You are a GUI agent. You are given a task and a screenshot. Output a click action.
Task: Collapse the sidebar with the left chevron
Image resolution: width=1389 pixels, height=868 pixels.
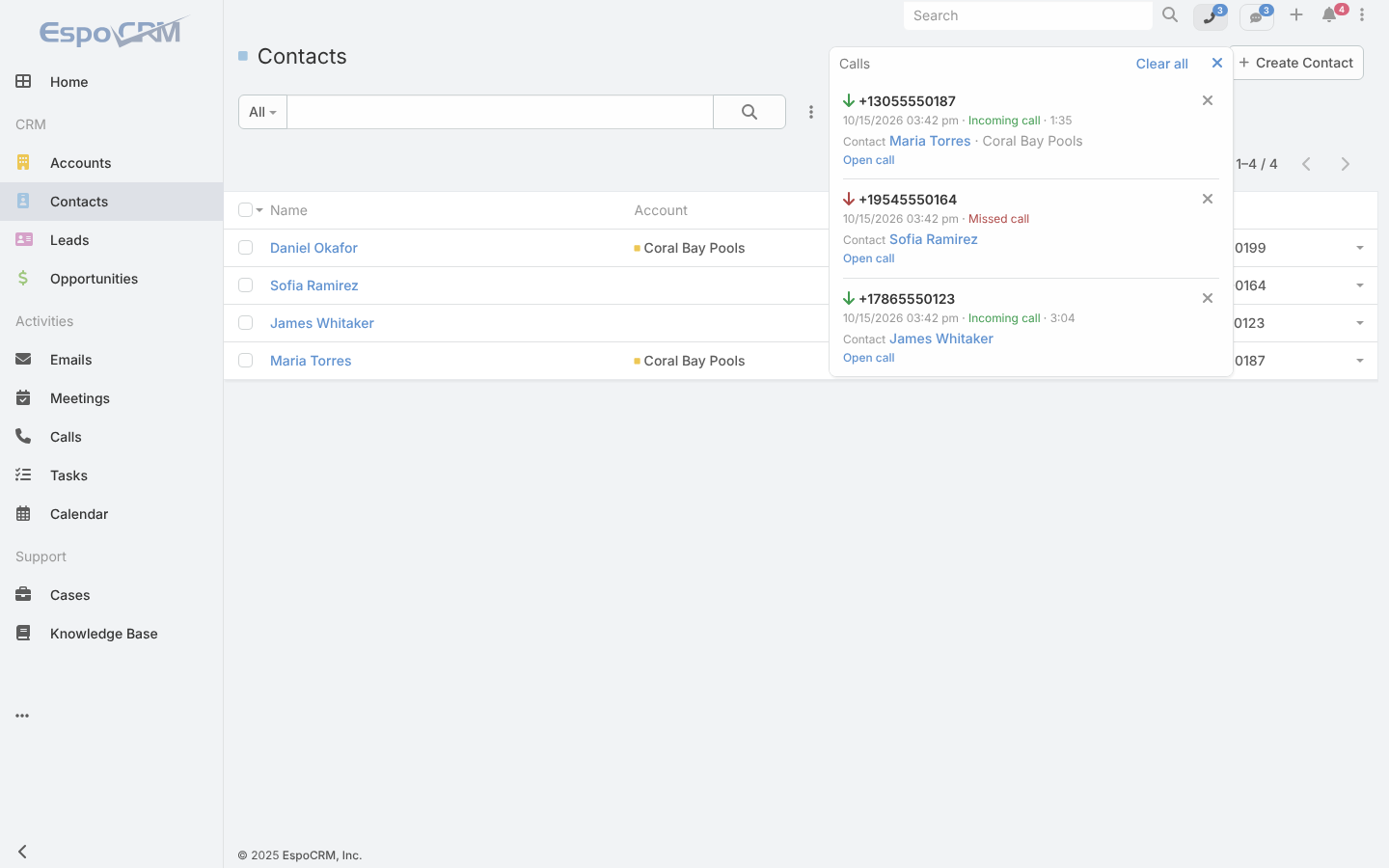point(22,852)
